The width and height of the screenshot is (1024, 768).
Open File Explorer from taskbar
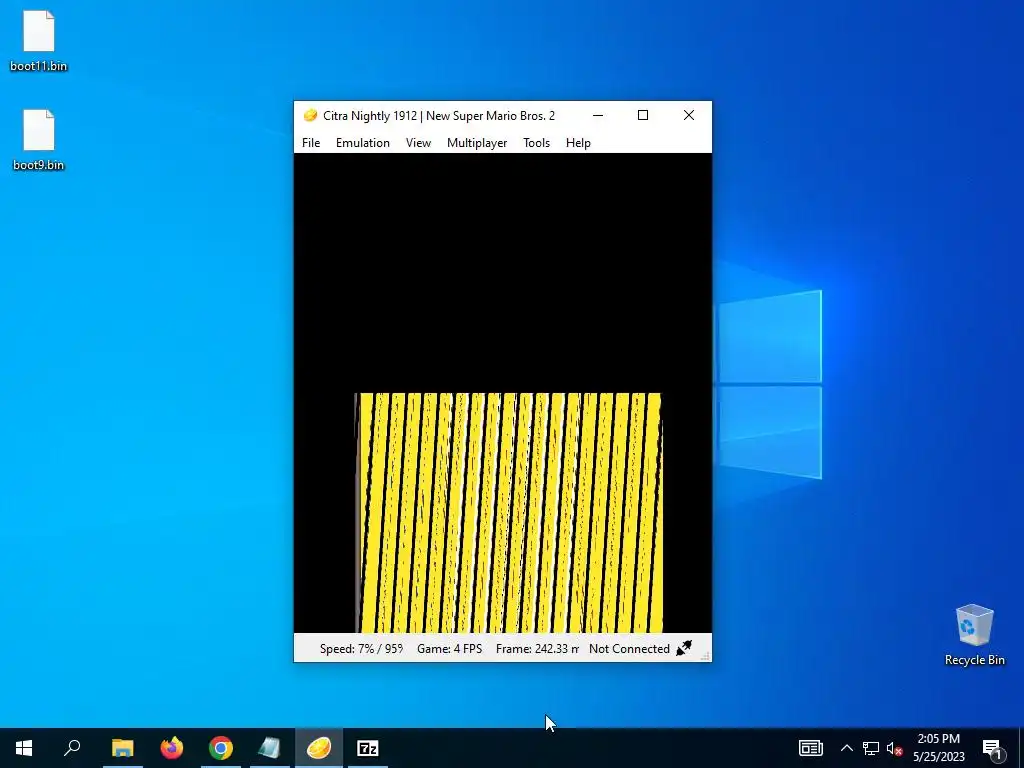click(122, 748)
